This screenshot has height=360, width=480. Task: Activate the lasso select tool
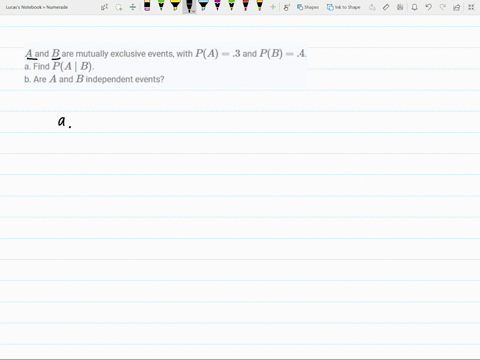(x=119, y=7)
